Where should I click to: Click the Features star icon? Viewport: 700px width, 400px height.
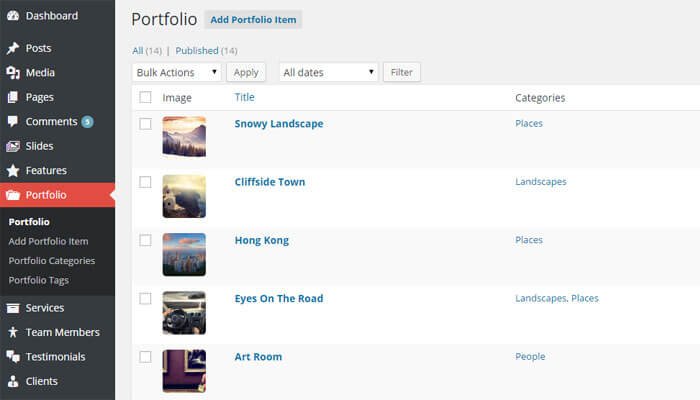click(12, 171)
